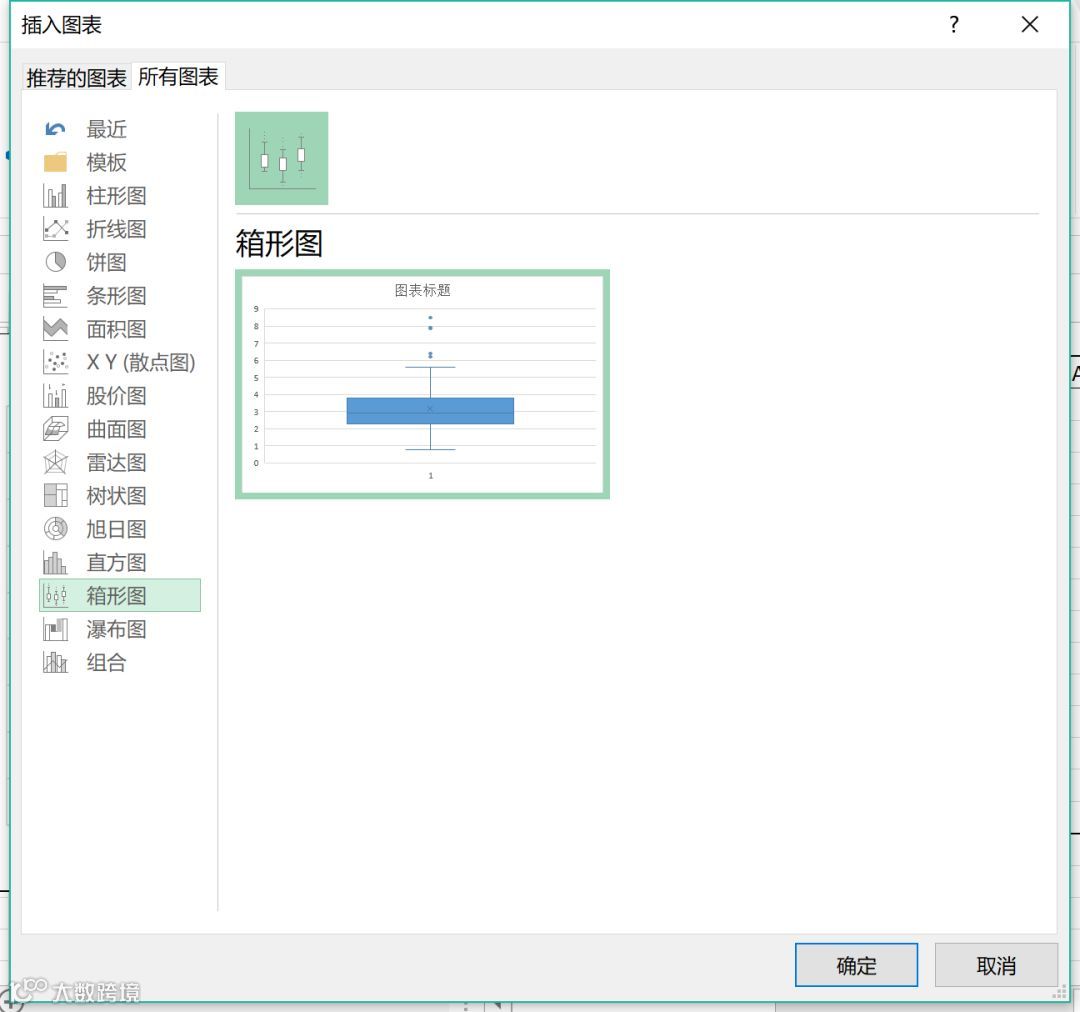
Task: Select the Sunburst (旭日图) icon
Action: coord(55,529)
